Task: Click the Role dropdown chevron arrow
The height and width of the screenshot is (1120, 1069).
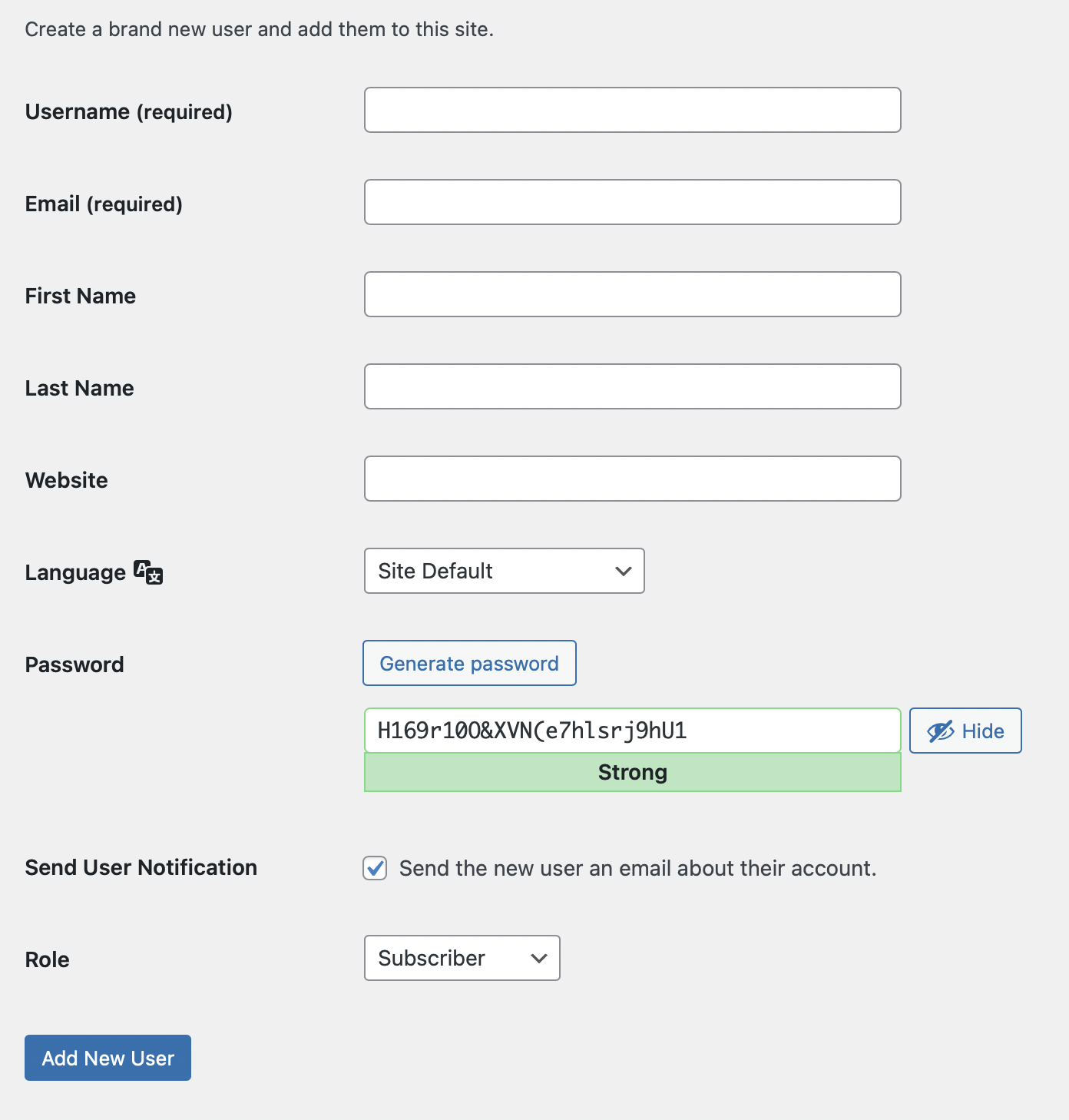Action: 539,958
